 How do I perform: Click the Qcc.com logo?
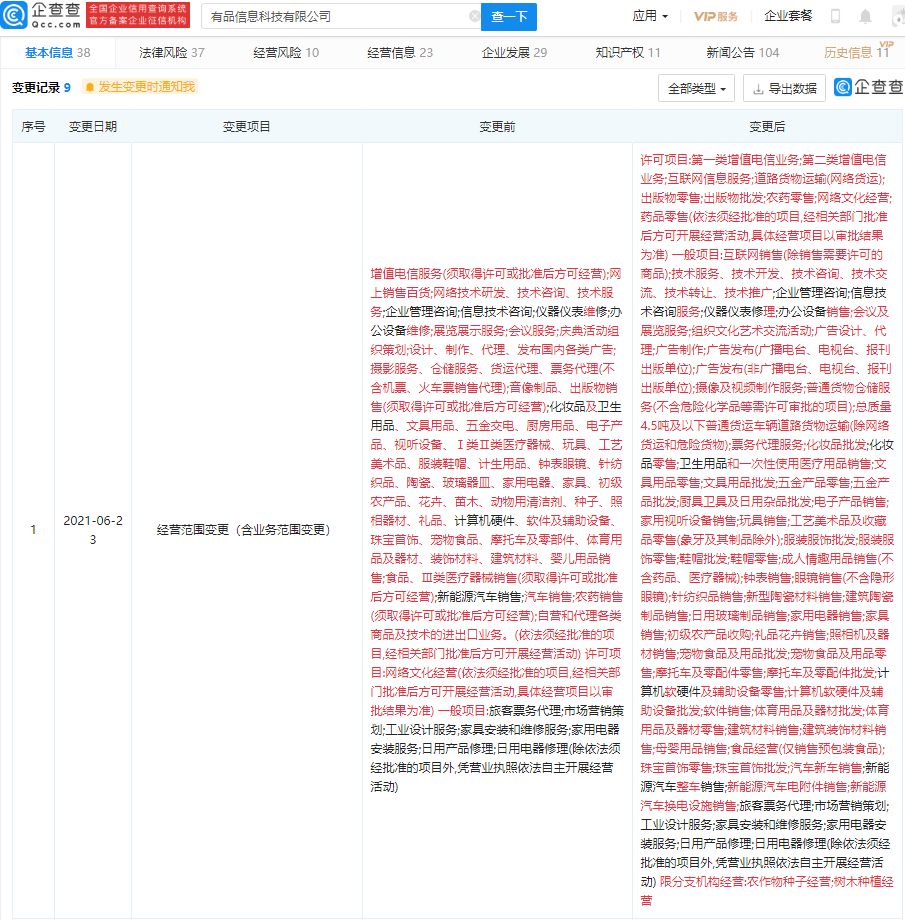(x=41, y=16)
